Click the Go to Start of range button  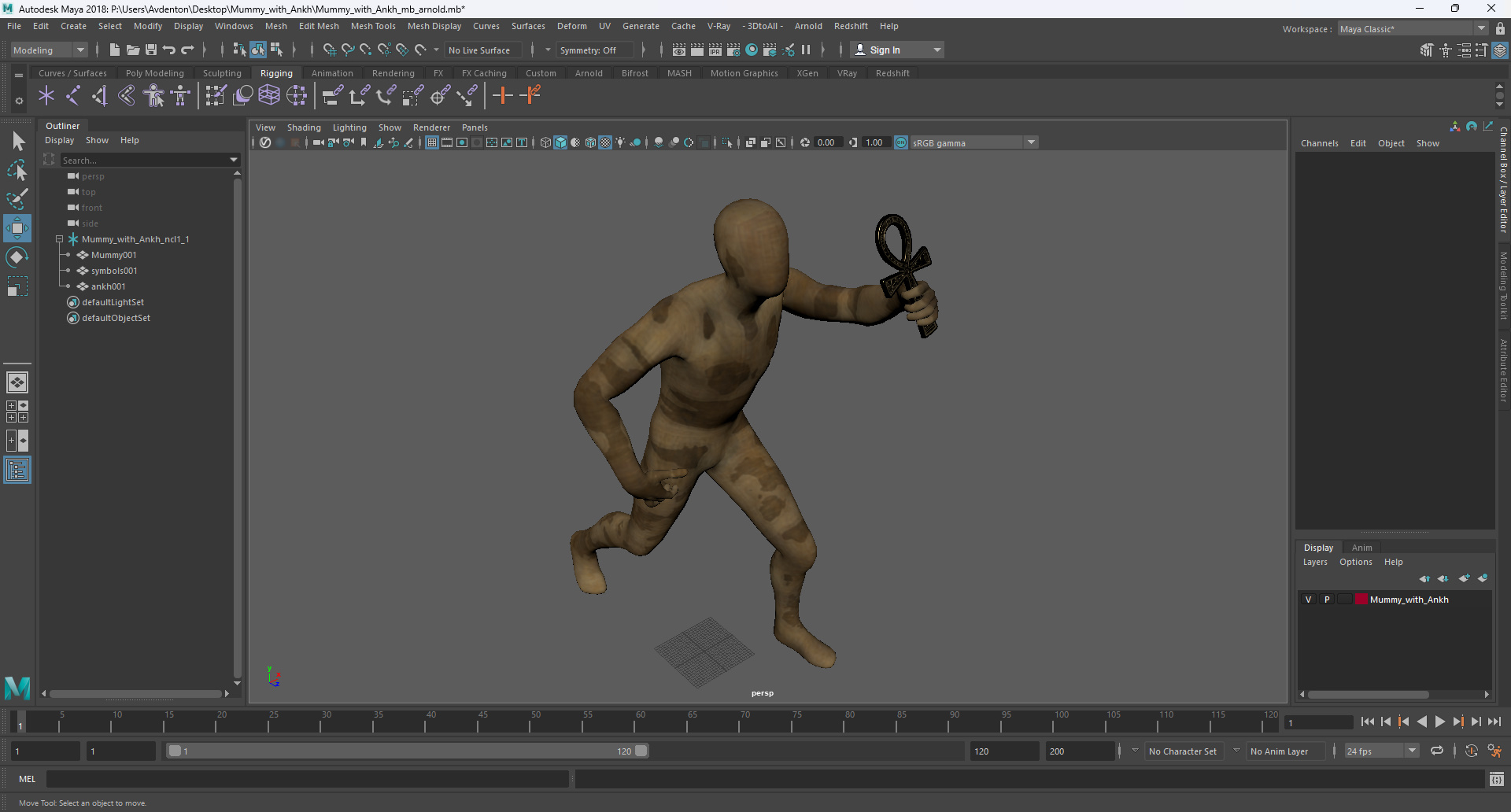1368,722
